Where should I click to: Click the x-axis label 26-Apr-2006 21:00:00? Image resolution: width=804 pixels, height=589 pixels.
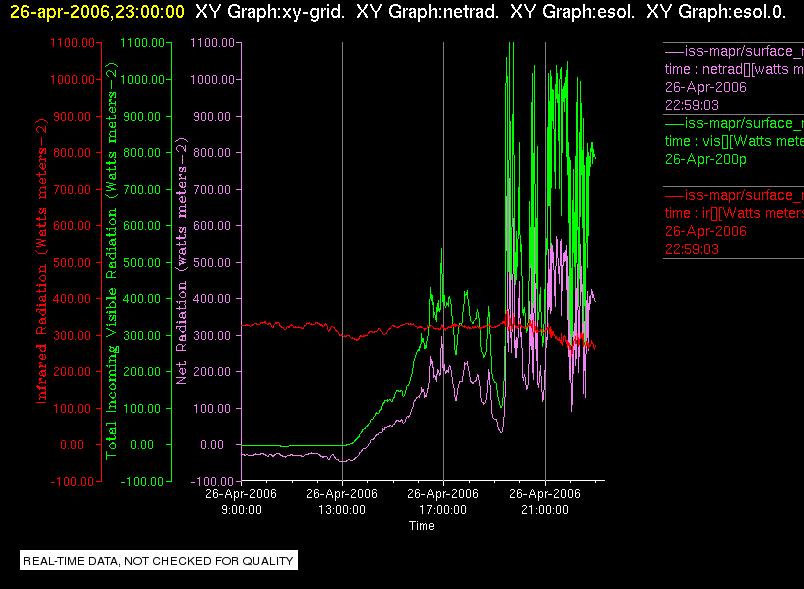[x=545, y=501]
